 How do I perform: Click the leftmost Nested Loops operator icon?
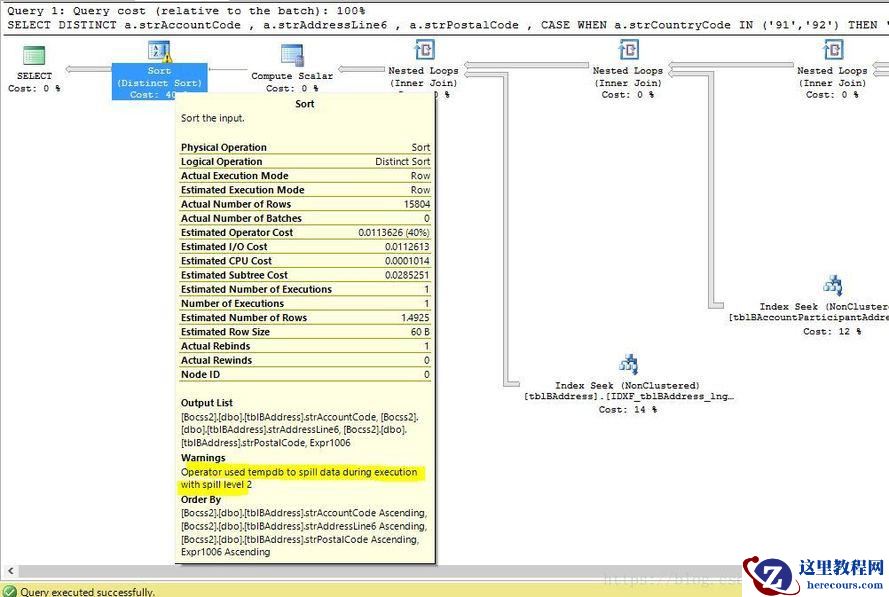pyautogui.click(x=424, y=50)
